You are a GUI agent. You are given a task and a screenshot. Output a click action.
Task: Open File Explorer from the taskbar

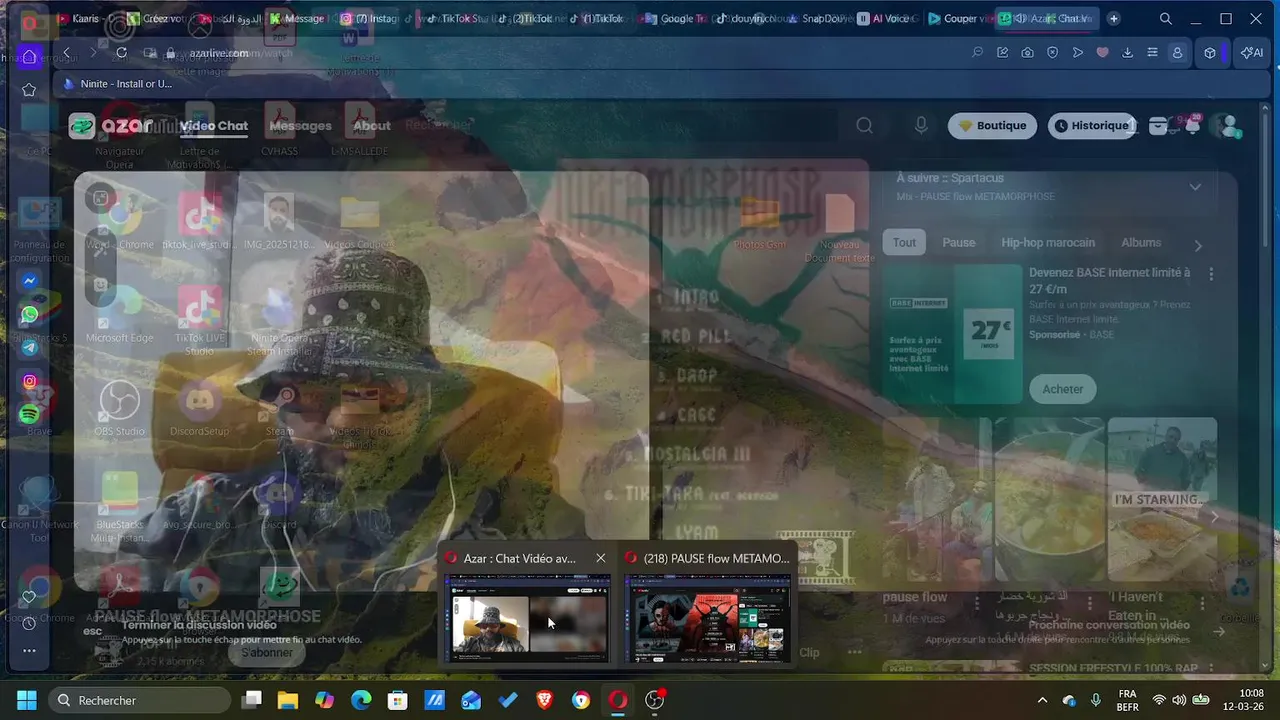(288, 700)
